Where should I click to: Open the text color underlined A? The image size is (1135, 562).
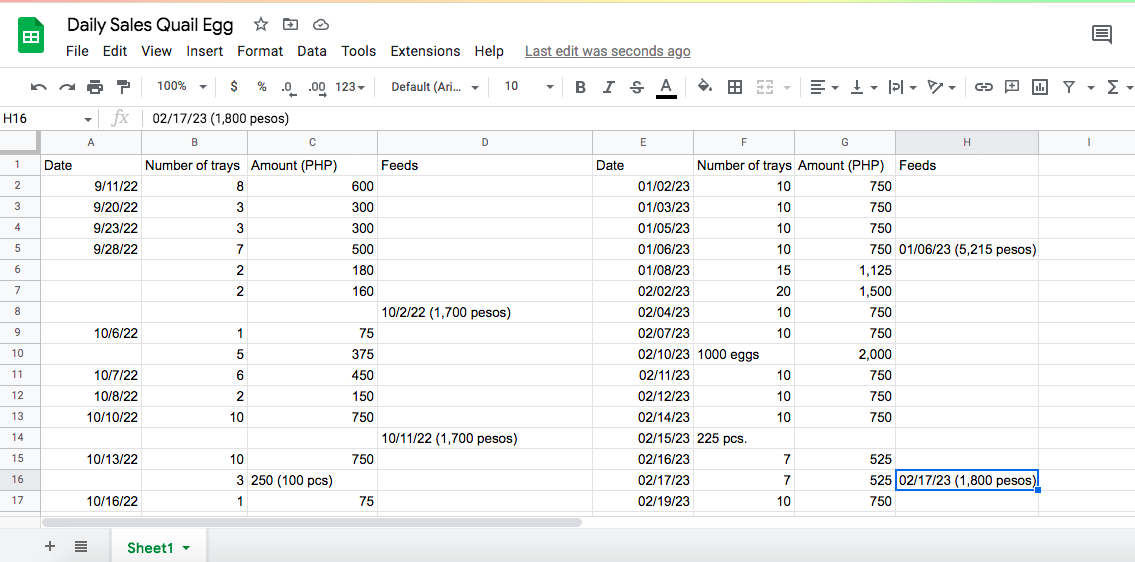click(666, 88)
